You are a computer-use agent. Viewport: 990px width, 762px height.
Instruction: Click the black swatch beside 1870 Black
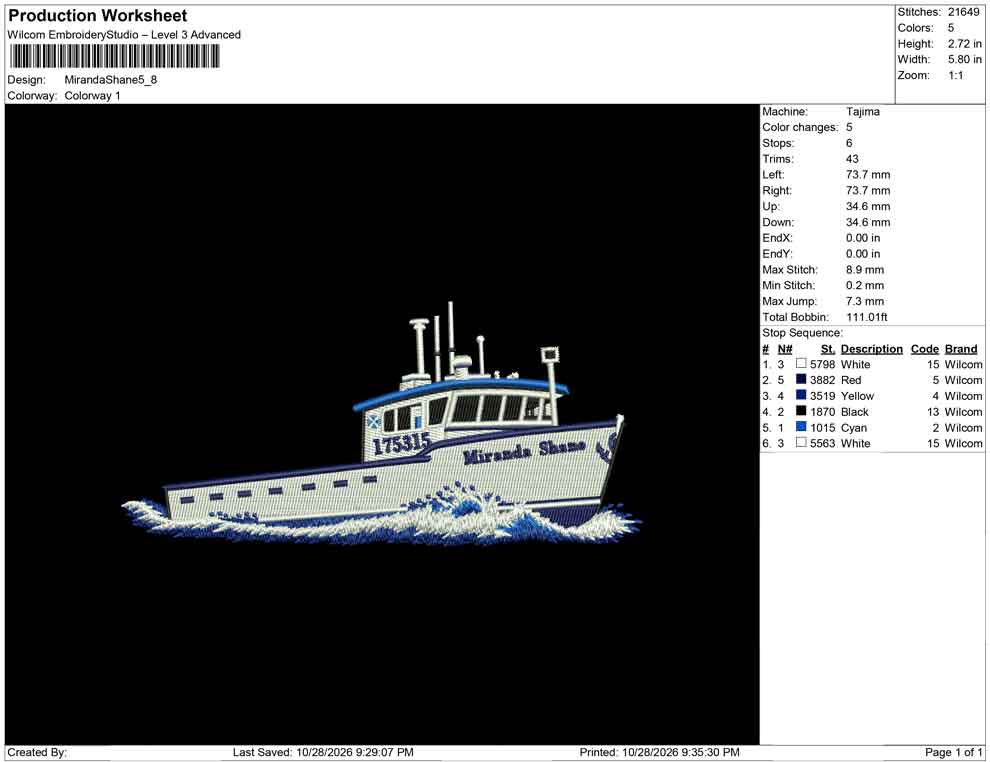point(801,411)
